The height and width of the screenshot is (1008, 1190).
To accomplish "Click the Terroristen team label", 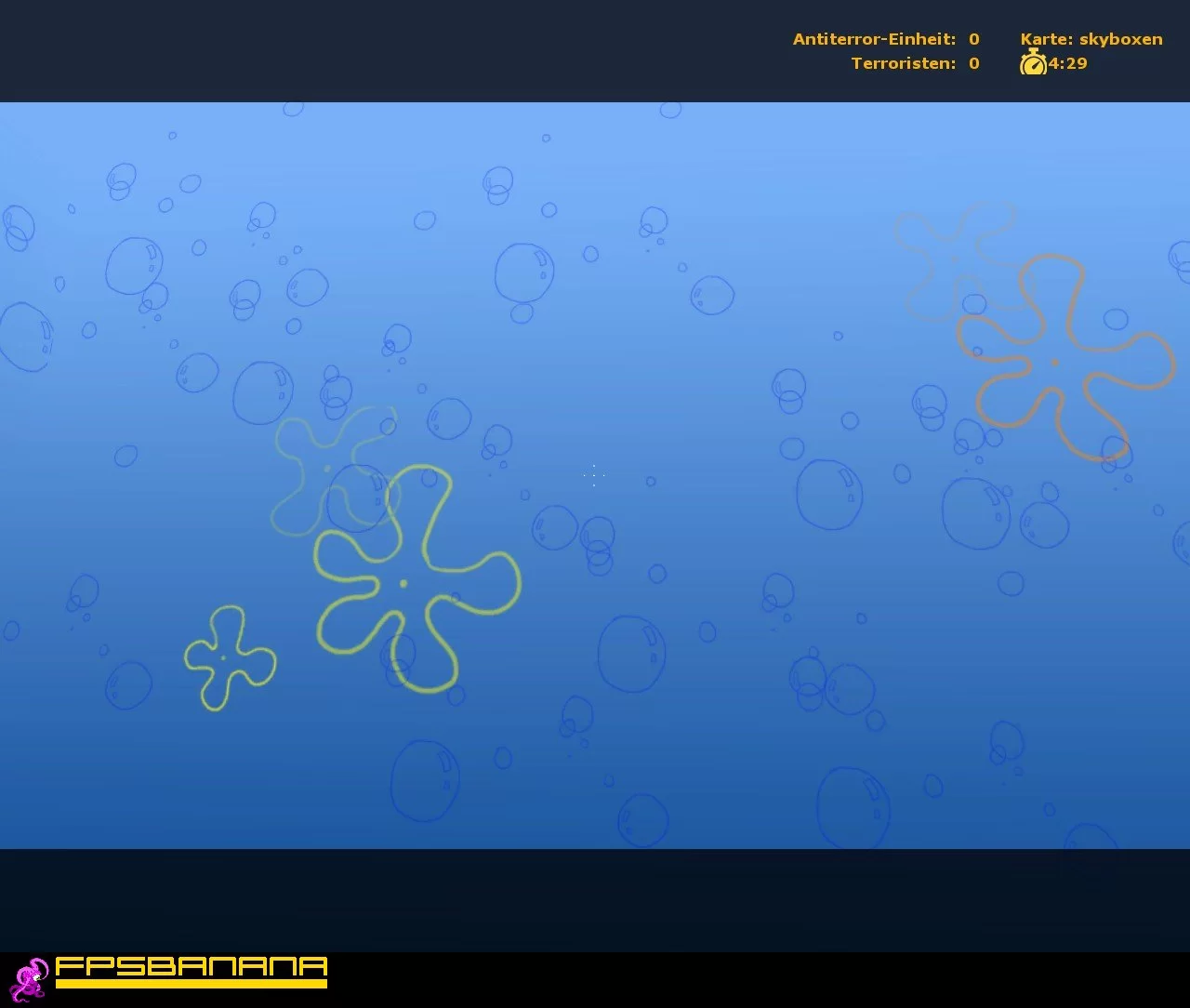I will (x=903, y=63).
